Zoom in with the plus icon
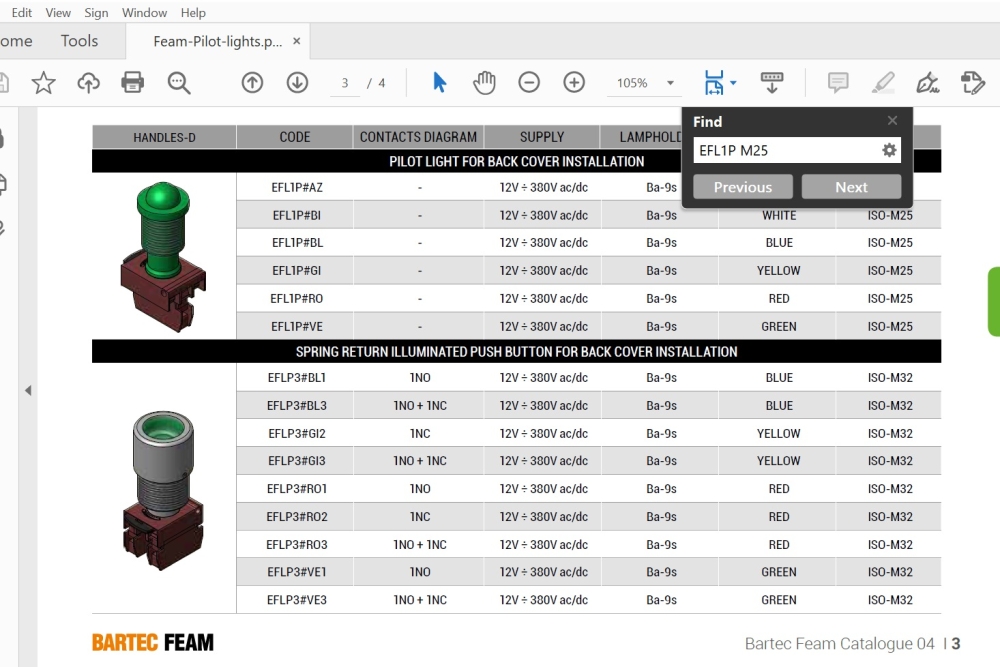 pos(574,83)
